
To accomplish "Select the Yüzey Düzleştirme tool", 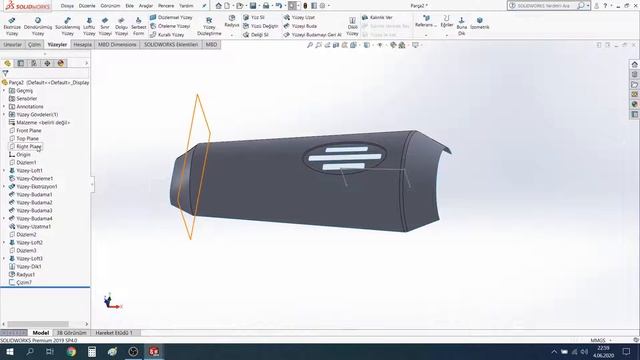I will [x=209, y=27].
